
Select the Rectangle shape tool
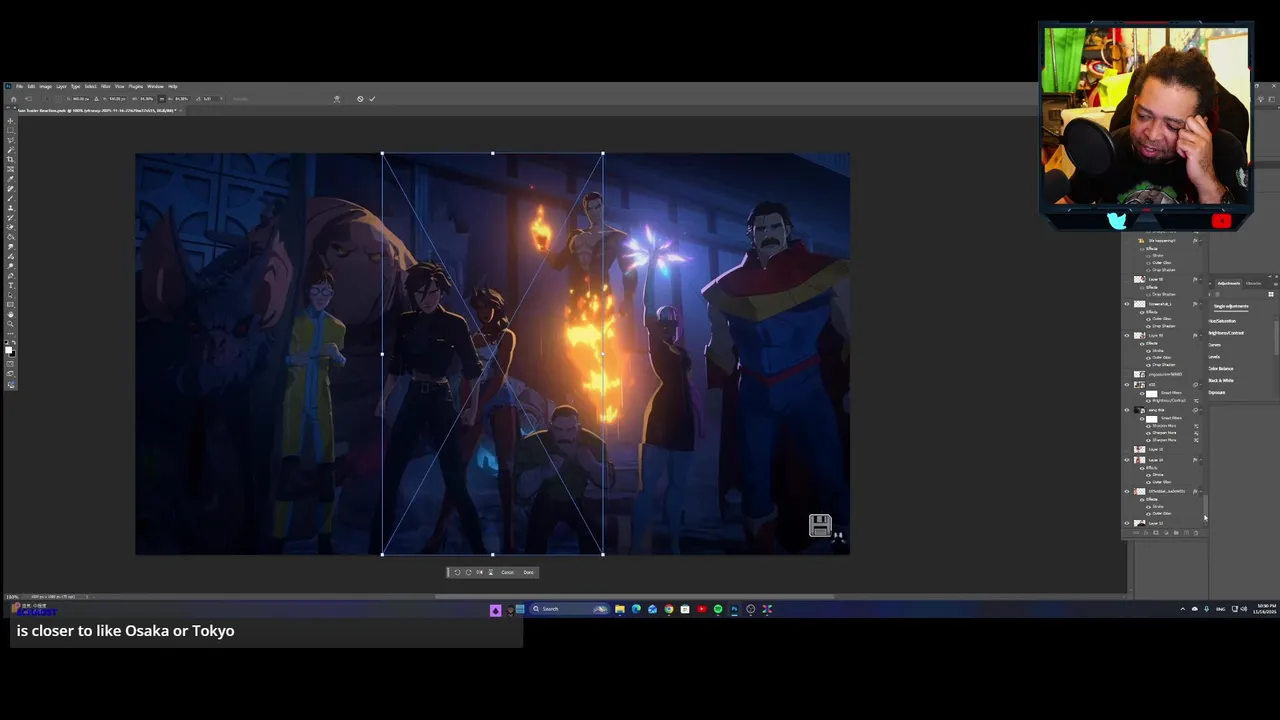[x=10, y=305]
